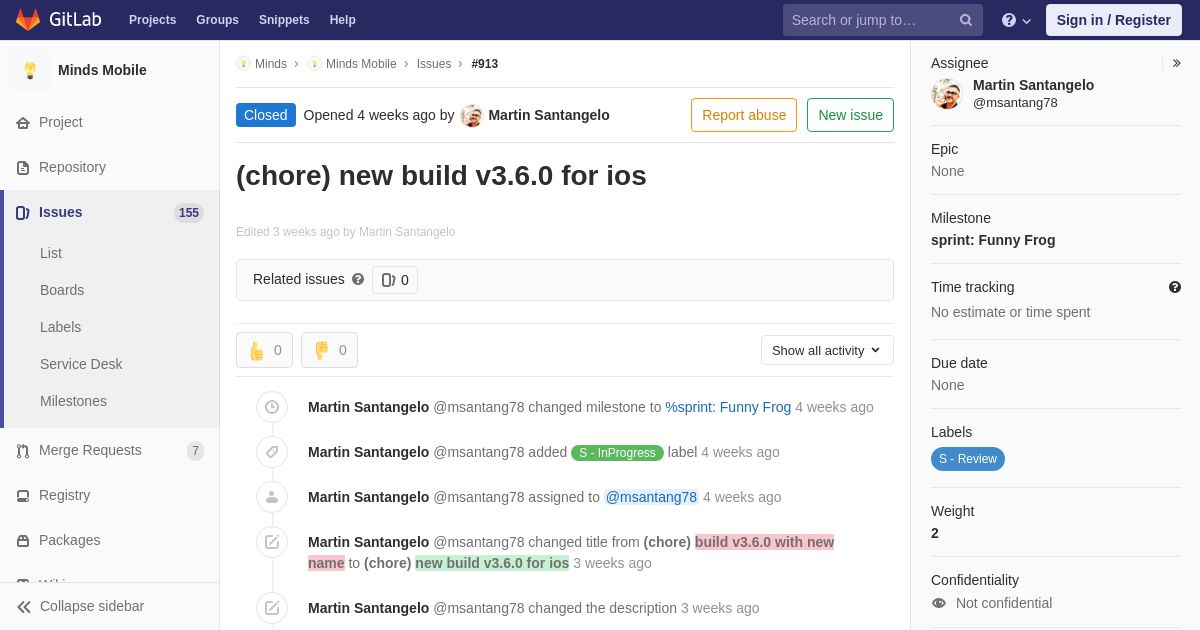Click Martin Santangelo's author avatar
The width and height of the screenshot is (1200, 630).
[472, 115]
